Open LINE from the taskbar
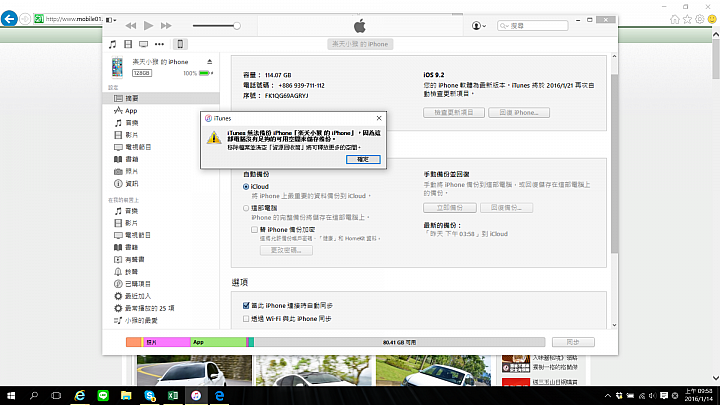This screenshot has height=405, width=720. [x=103, y=395]
